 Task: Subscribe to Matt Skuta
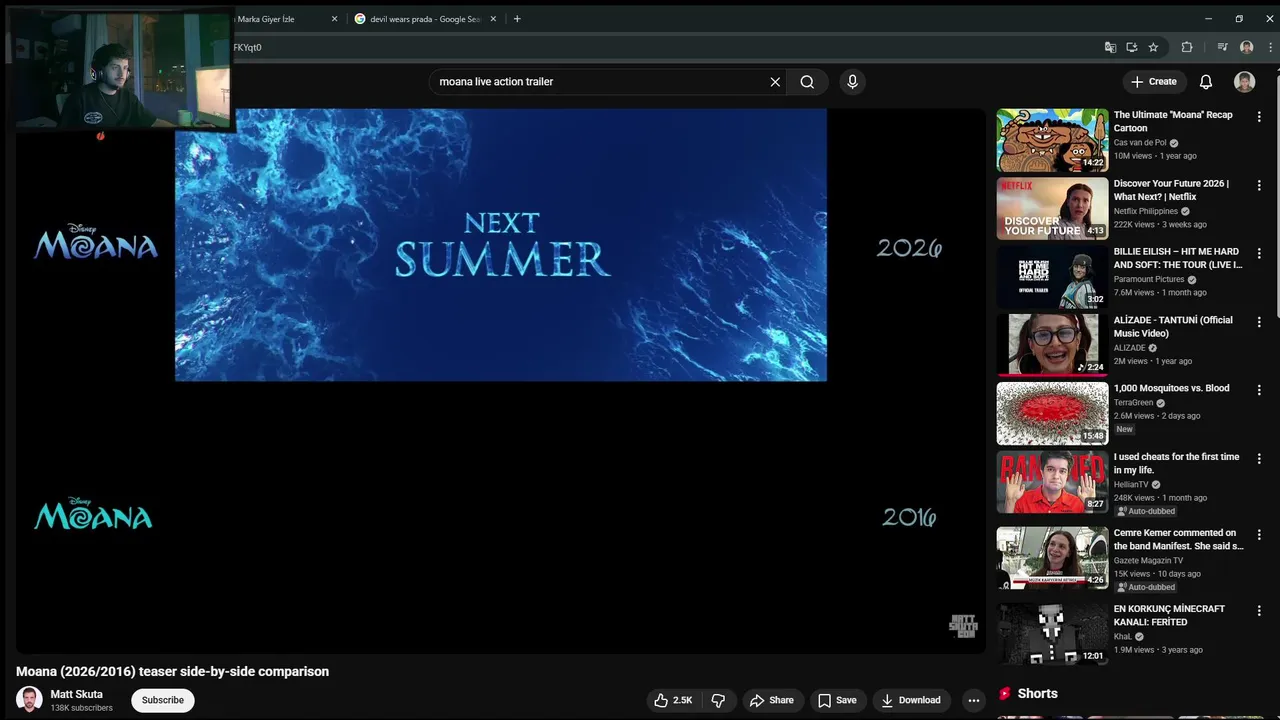click(x=163, y=700)
